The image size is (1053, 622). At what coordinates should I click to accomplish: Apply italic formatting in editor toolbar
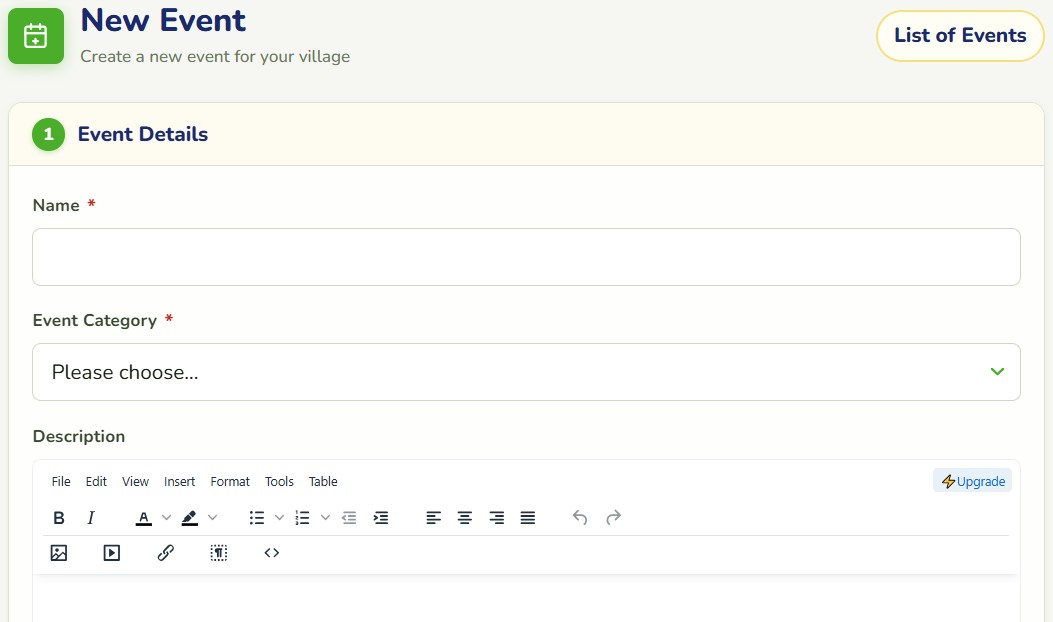click(x=91, y=518)
